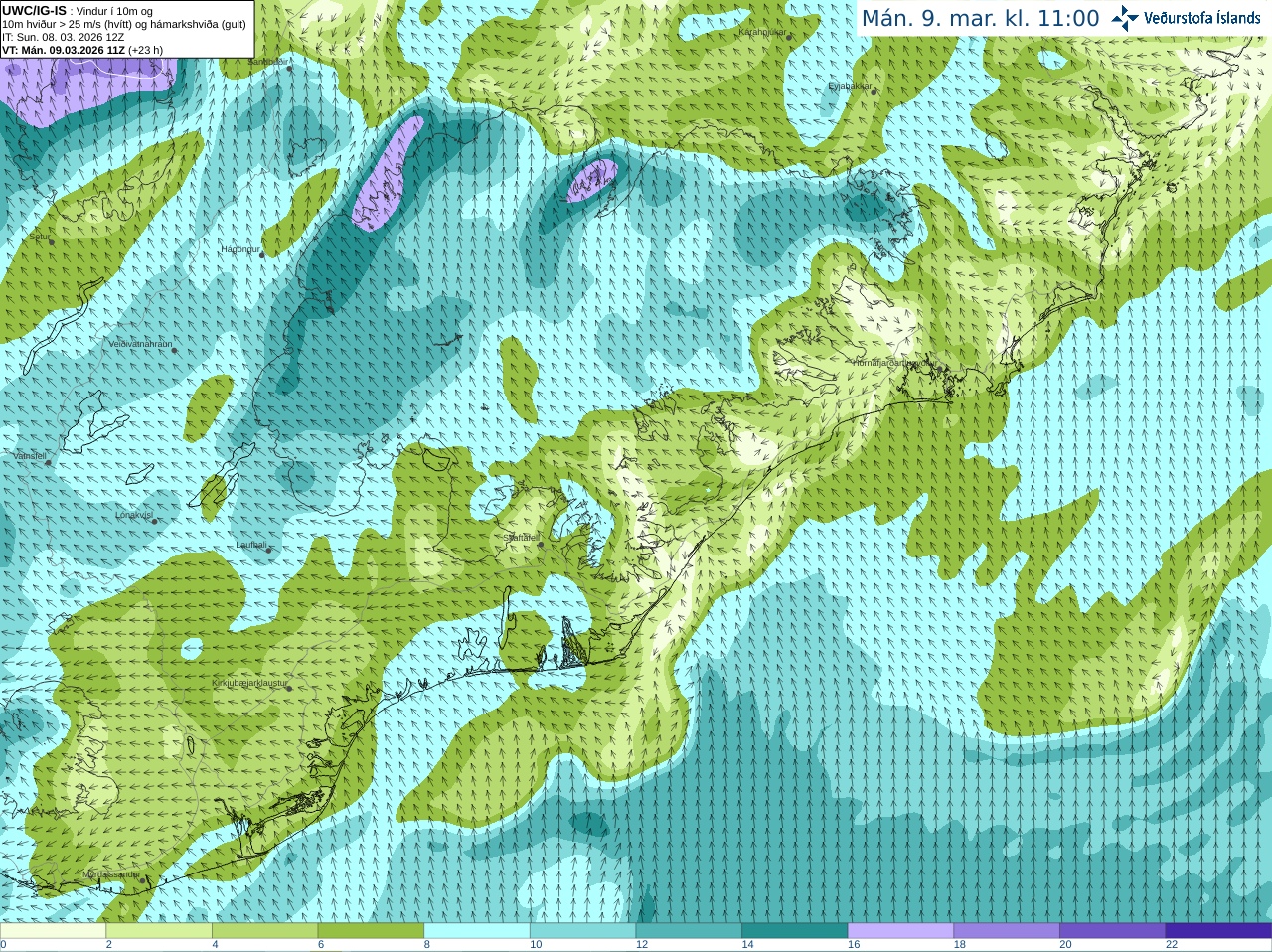The height and width of the screenshot is (952, 1272).
Task: Click the Kirkjubæjarklaustur station label
Action: click(x=249, y=684)
